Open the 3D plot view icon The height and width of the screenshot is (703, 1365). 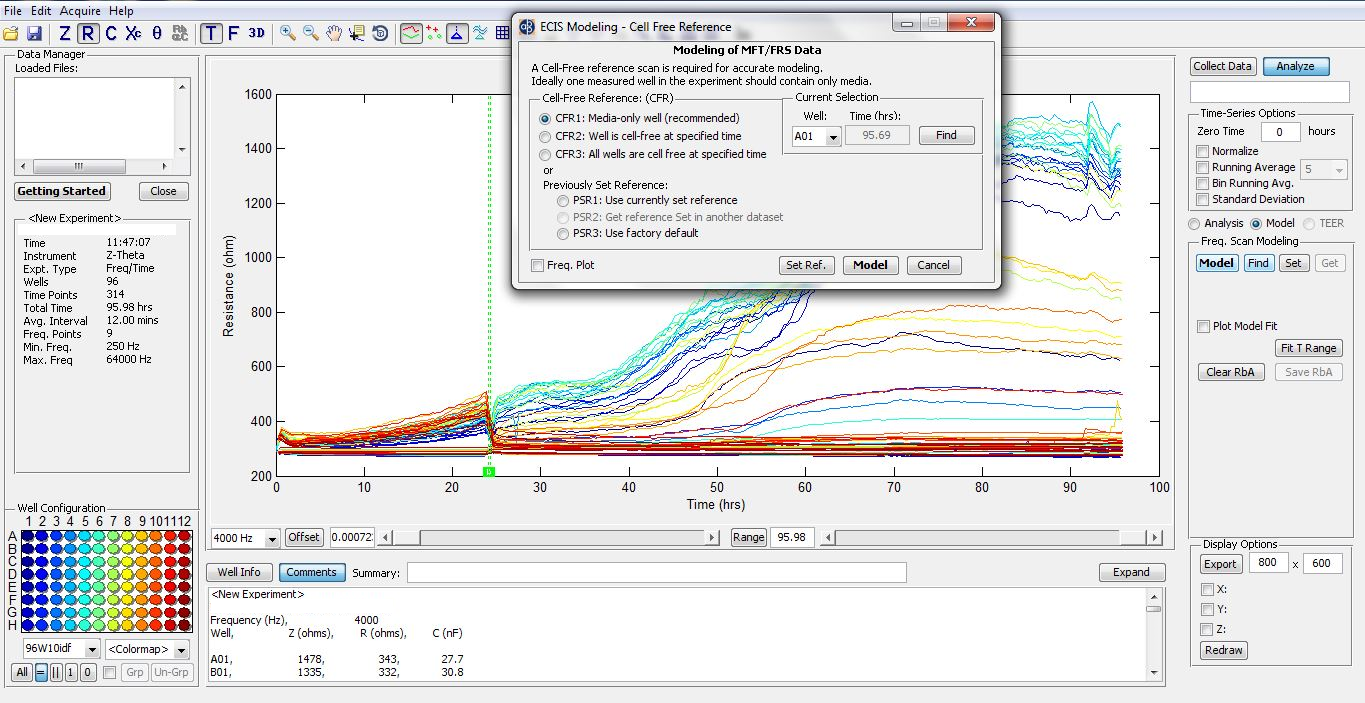click(257, 33)
